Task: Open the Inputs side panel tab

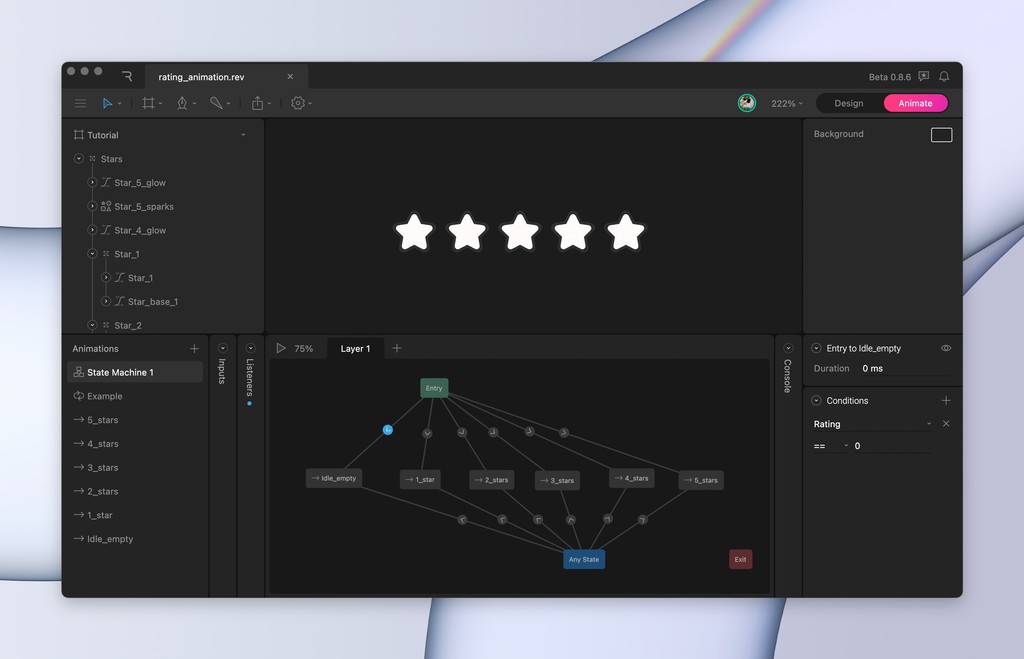Action: coord(221,368)
